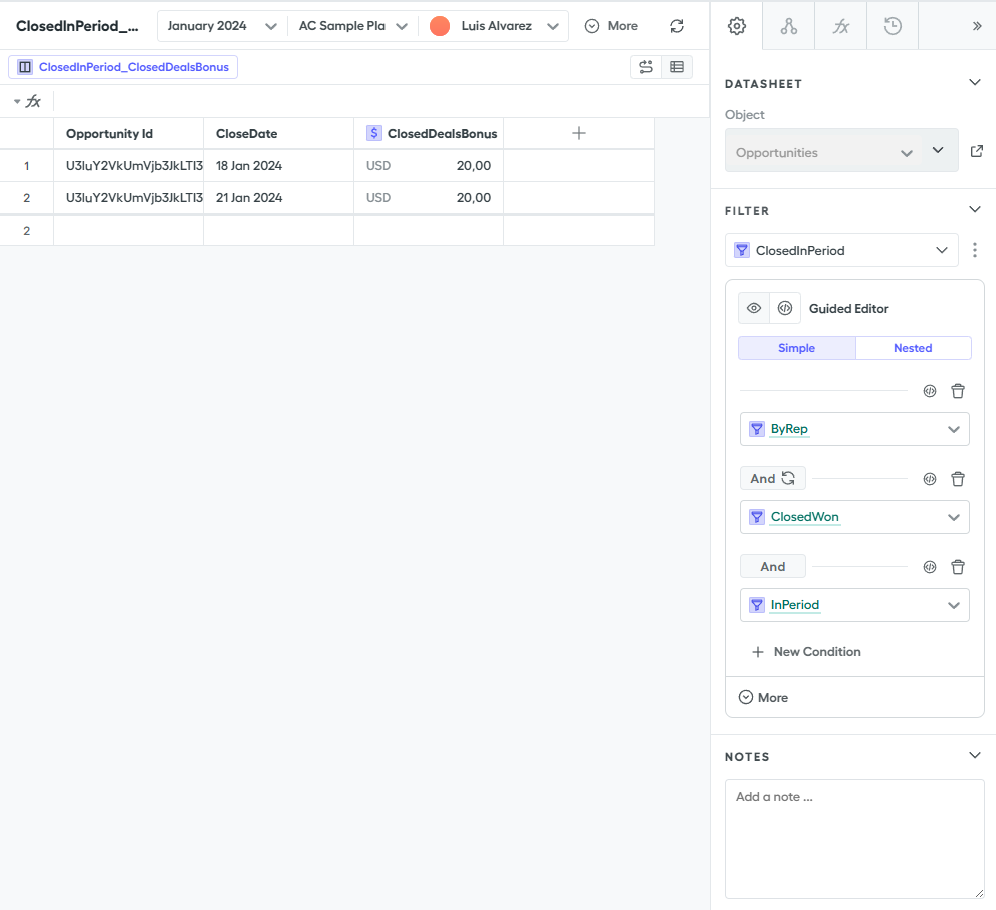
Task: Toggle the eye preview in Guided Editor
Action: point(754,308)
